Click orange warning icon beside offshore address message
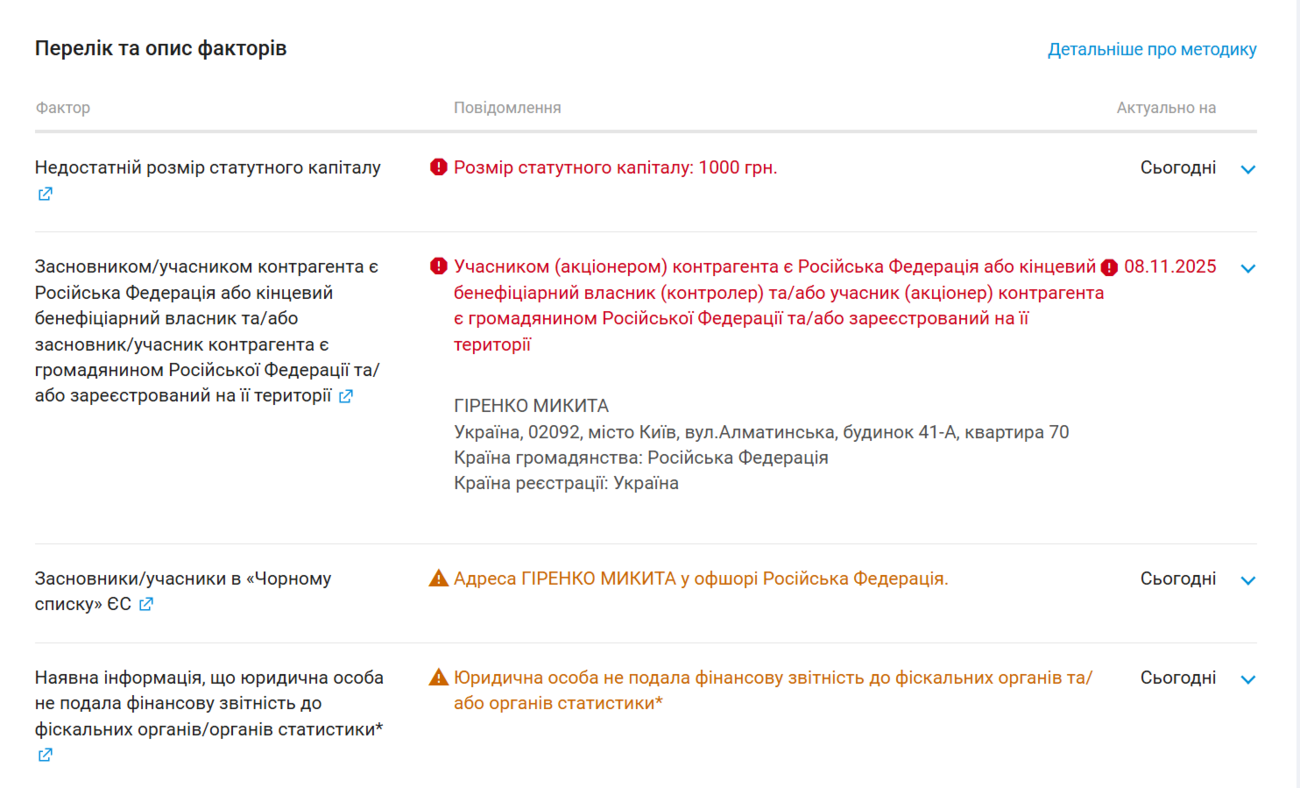This screenshot has width=1300, height=788. (438, 579)
